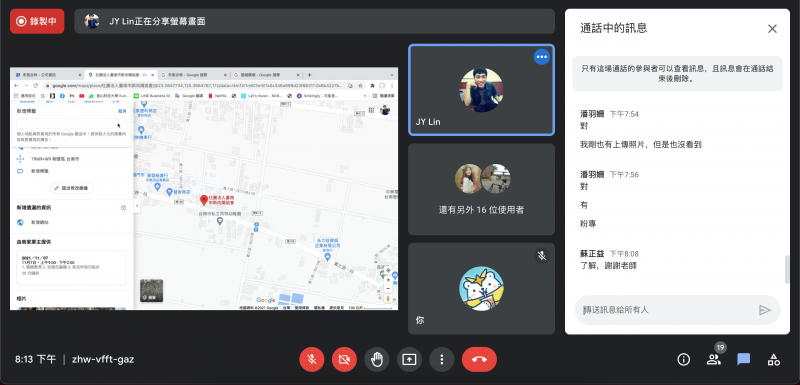Click the meeting code zhw-vfft-gaz
Screen dimensions: 800x385
click(x=103, y=360)
